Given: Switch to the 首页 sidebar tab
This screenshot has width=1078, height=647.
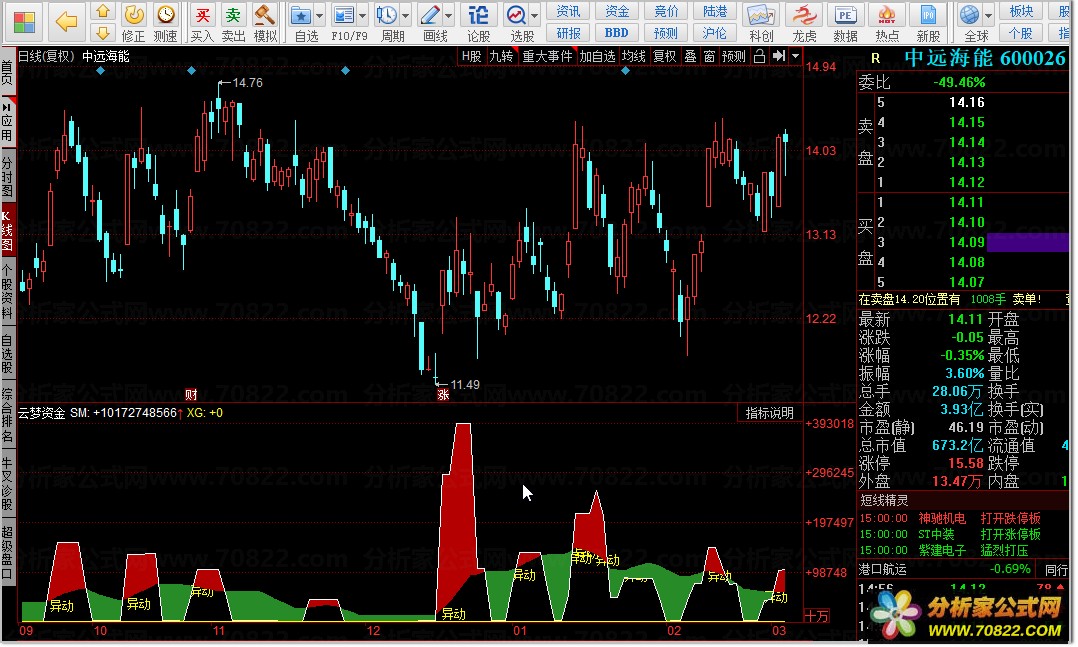Looking at the screenshot, I should tap(7, 72).
